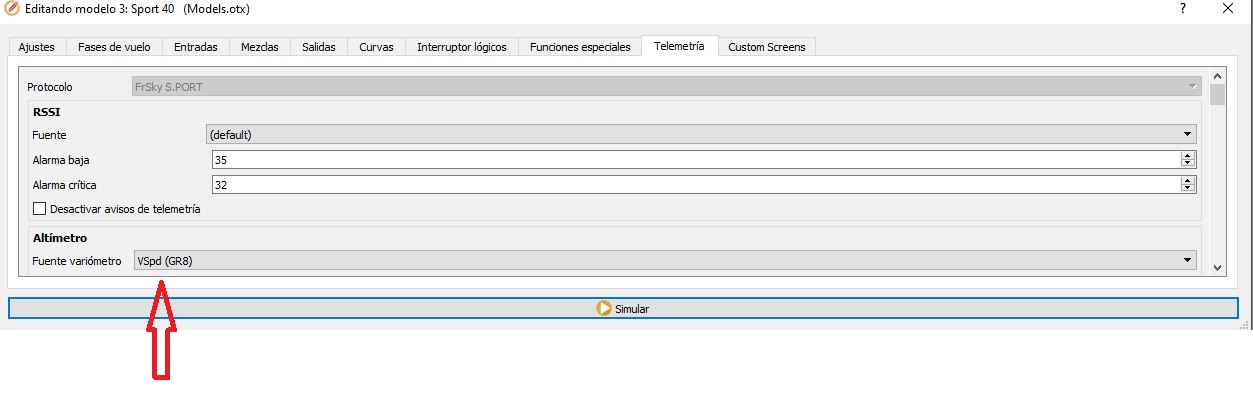Image resolution: width=1253 pixels, height=410 pixels.
Task: Switch to the Ajustes tab
Action: [37, 47]
